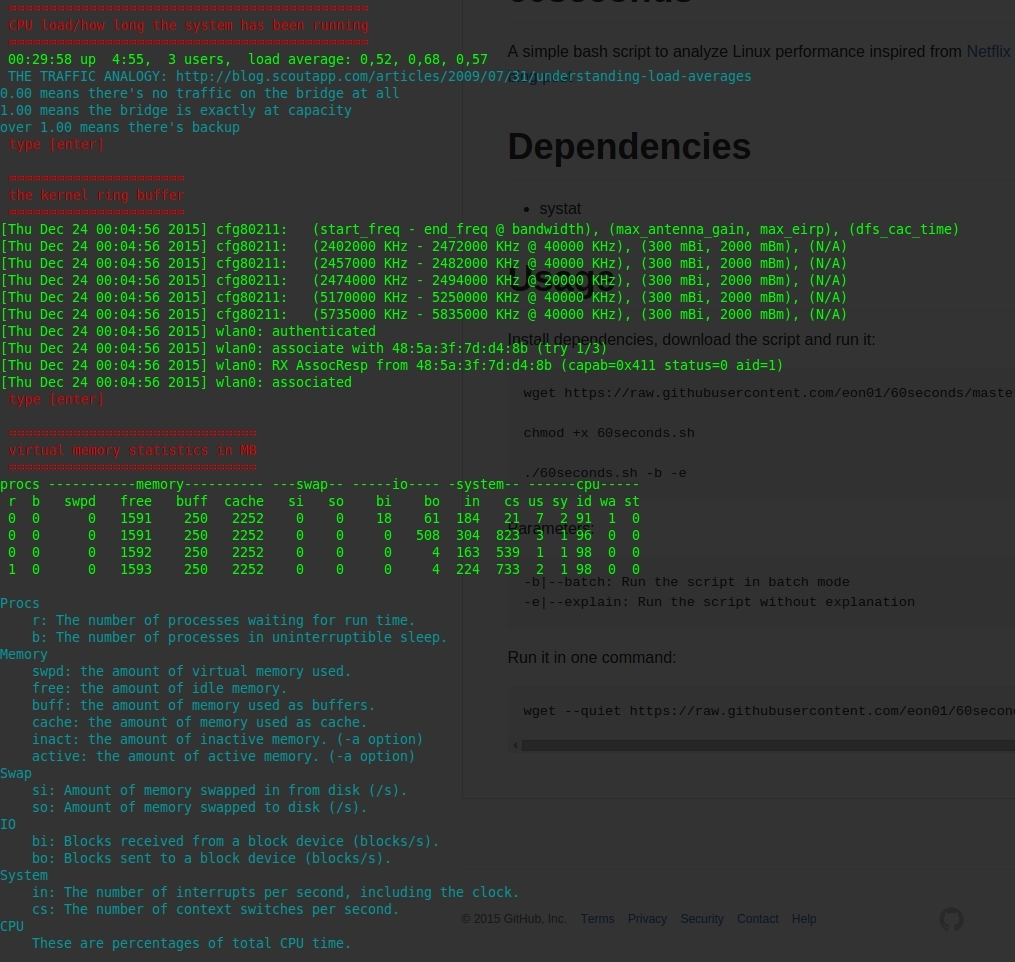Click the first wget raw.githubusercontent.com code line

pos(769,393)
